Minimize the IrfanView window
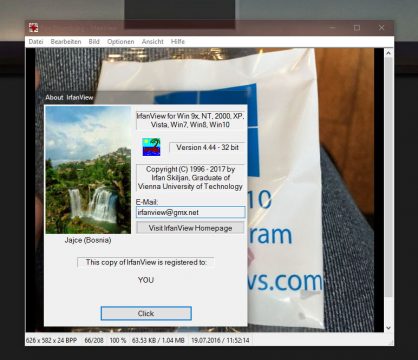The height and width of the screenshot is (360, 418). pyautogui.click(x=332, y=28)
